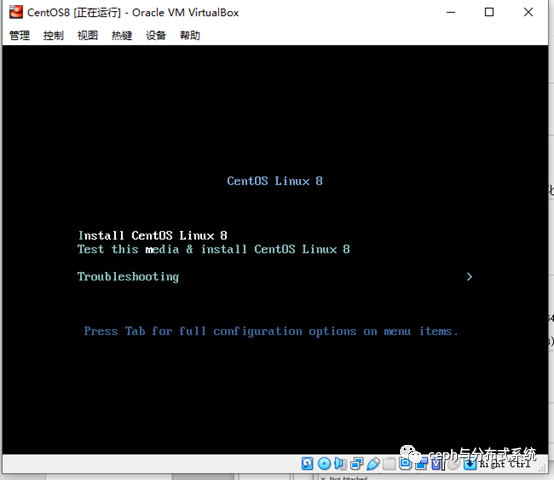Screen dimensions: 554x480
Task: Maximize the VirtualBox window
Action: pos(489,12)
